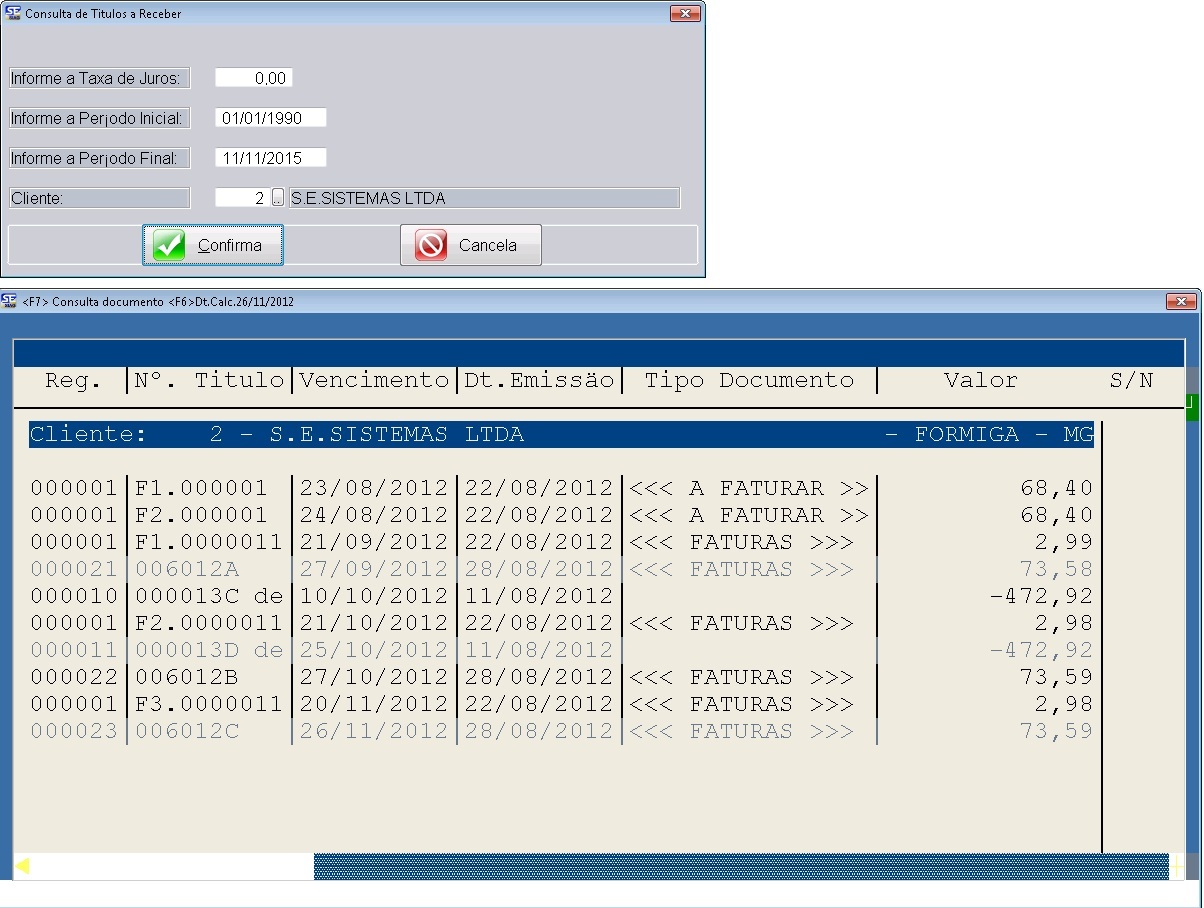1204x908 pixels.
Task: Click the horizontal scrollbar track
Action: pyautogui.click(x=740, y=866)
